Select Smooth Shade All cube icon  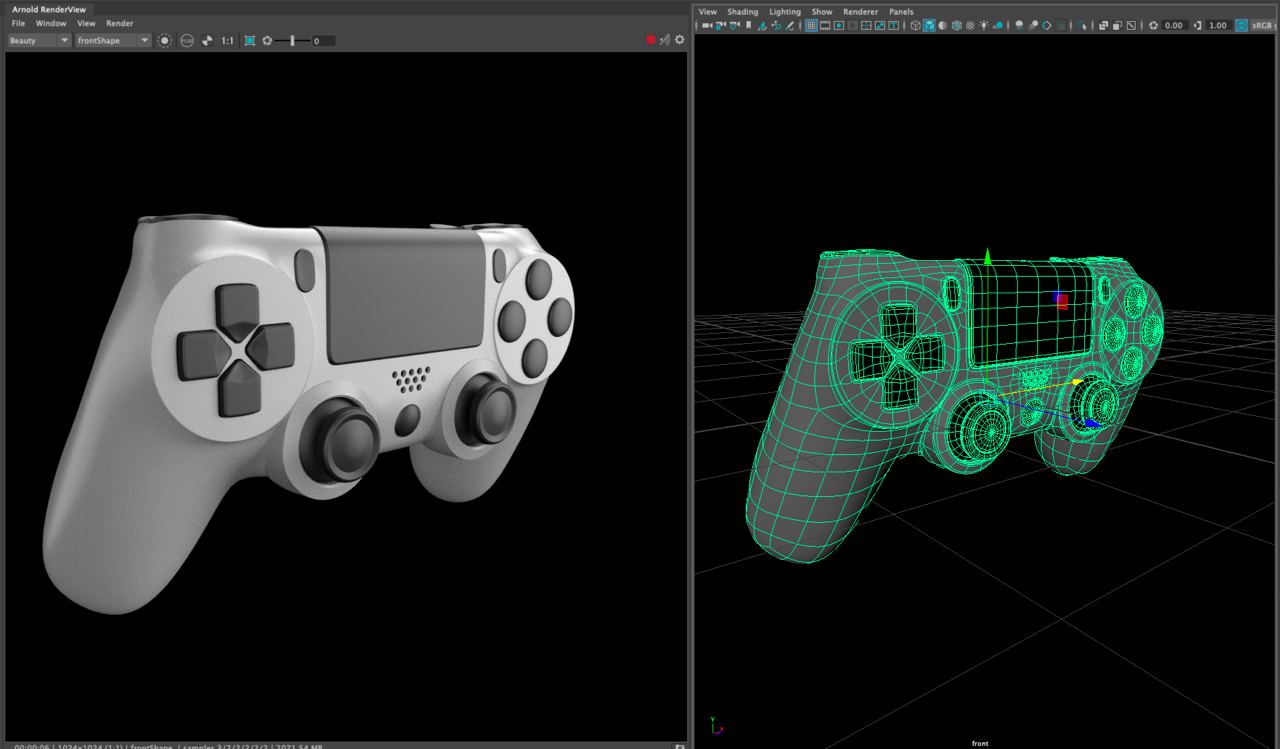[x=929, y=25]
